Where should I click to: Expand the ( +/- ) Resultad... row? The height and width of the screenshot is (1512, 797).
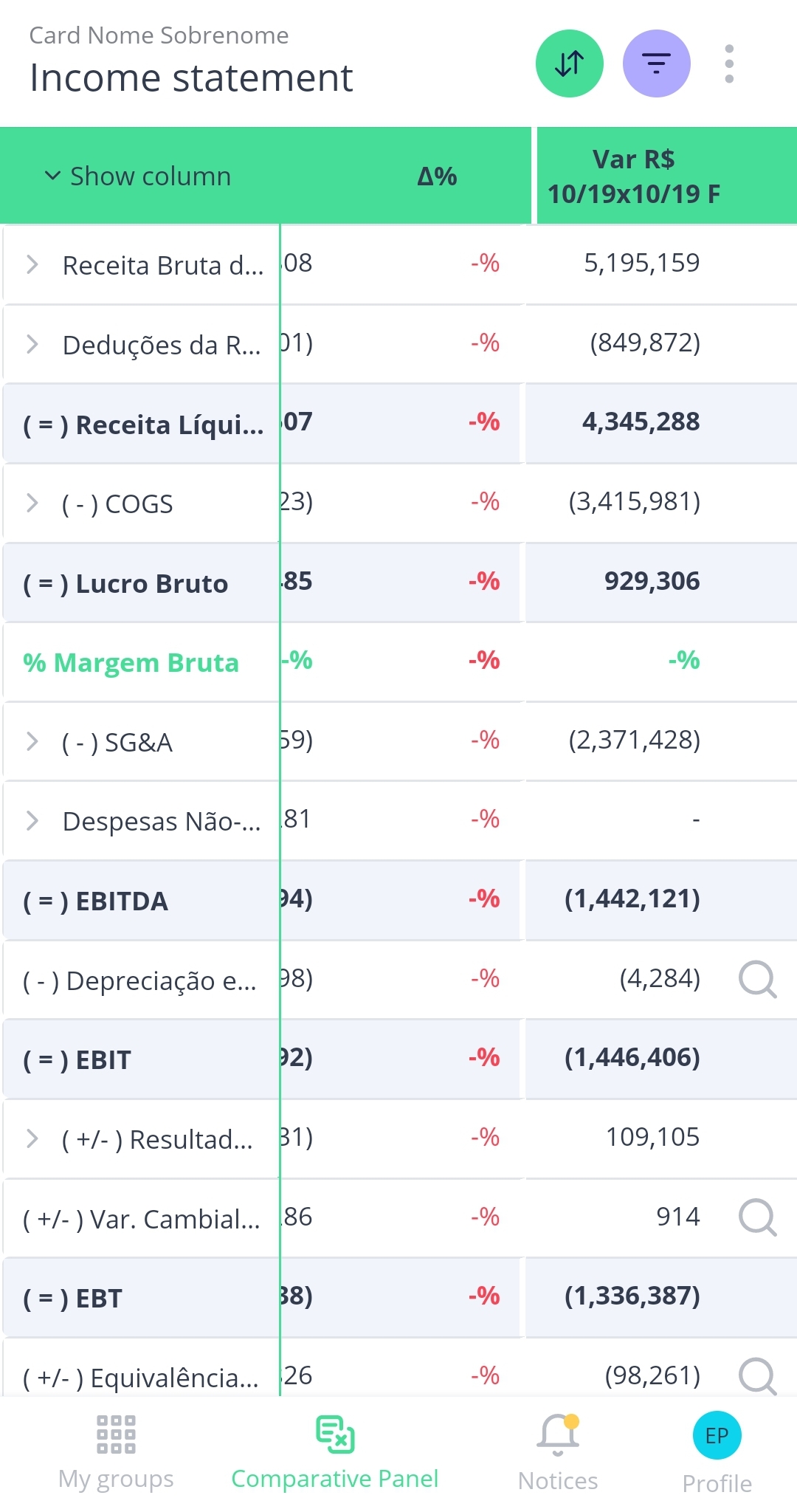pyautogui.click(x=32, y=1138)
